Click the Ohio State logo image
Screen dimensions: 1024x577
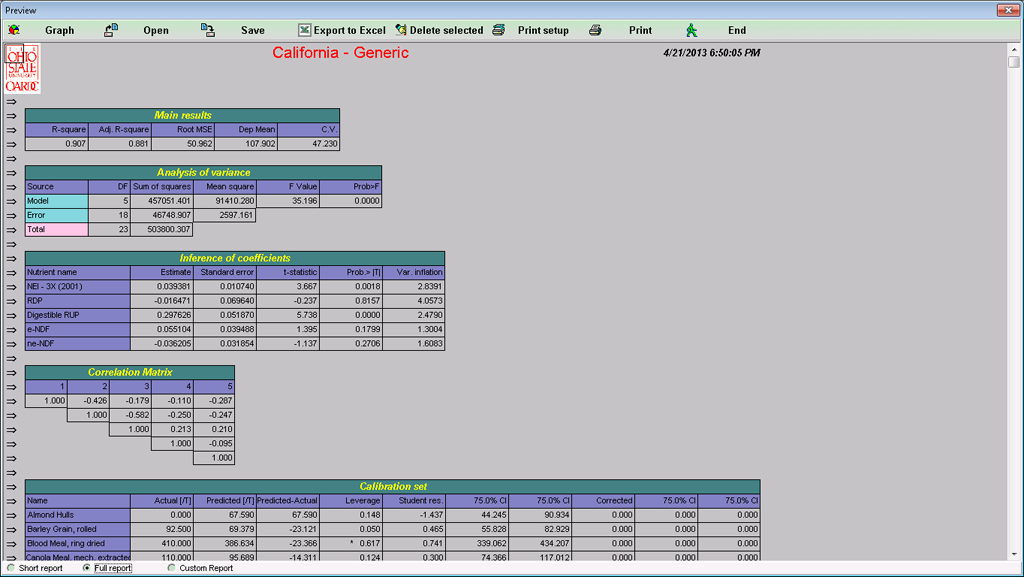click(22, 68)
